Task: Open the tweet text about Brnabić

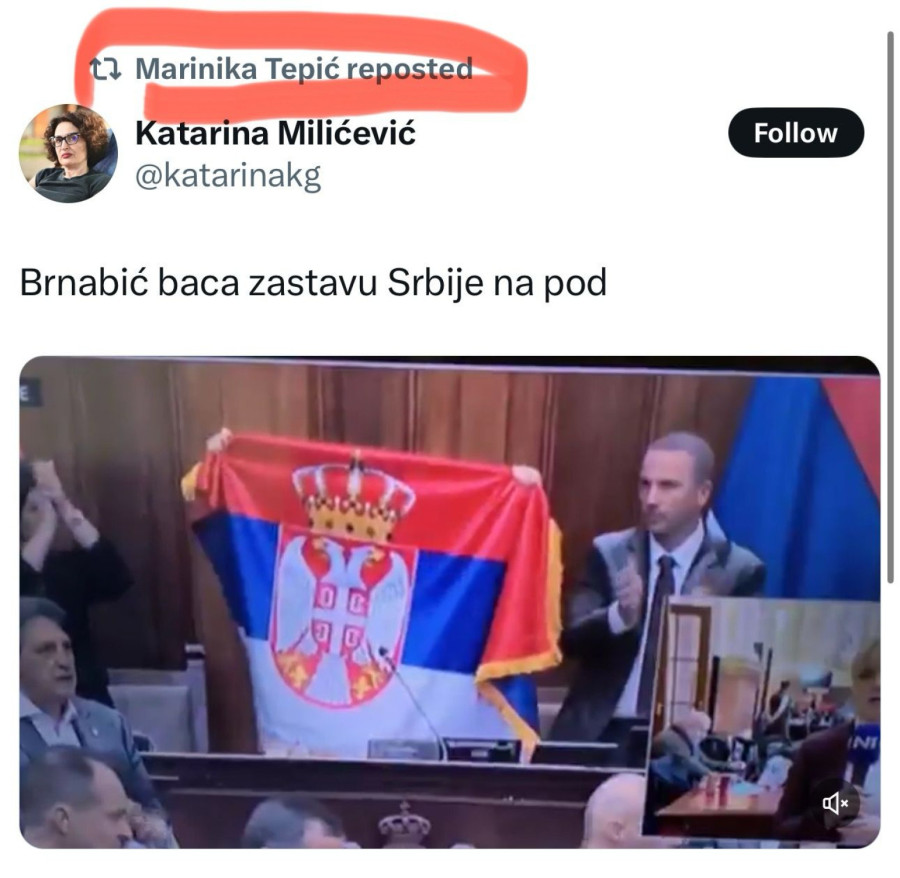Action: pyautogui.click(x=313, y=283)
